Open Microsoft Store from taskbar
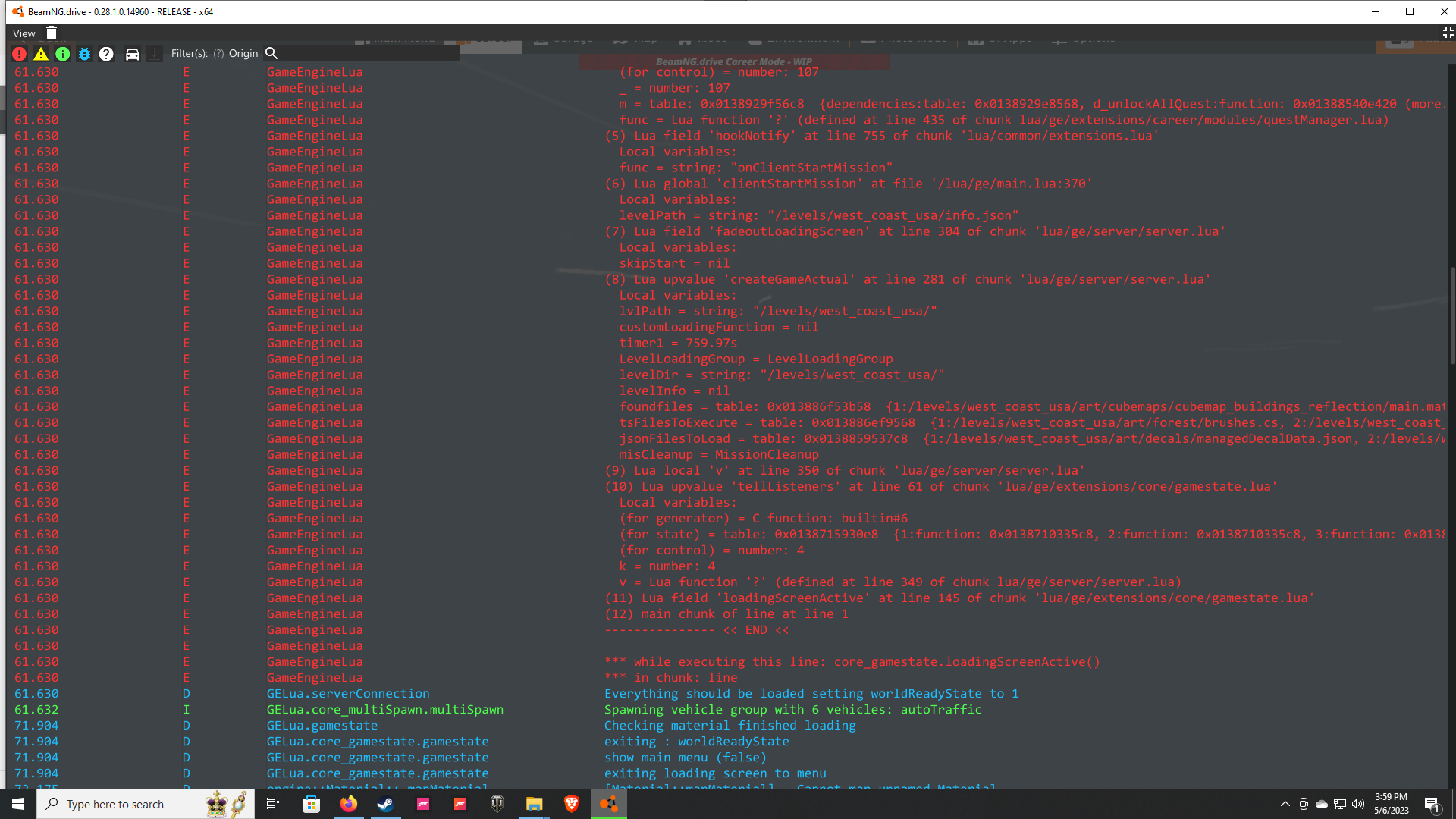 point(311,804)
